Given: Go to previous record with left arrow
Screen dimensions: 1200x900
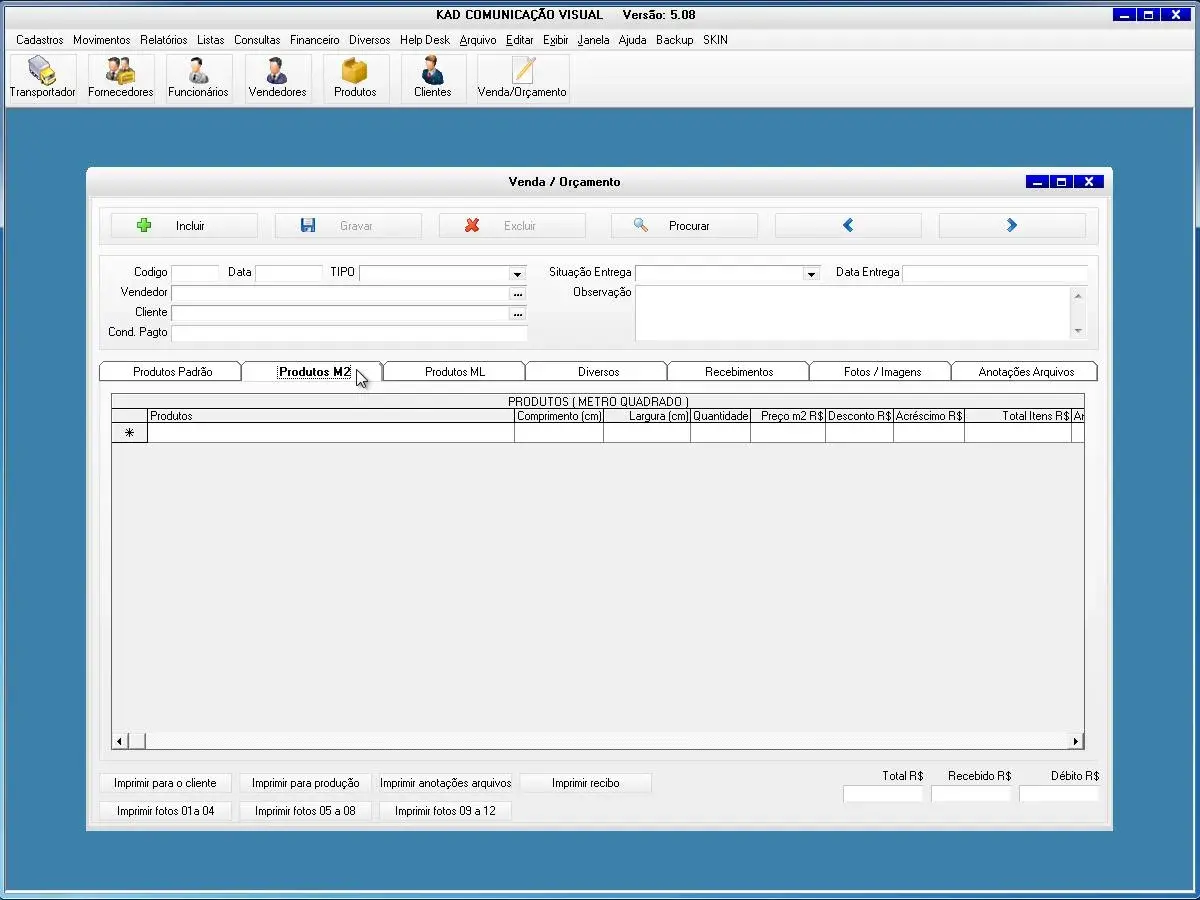Looking at the screenshot, I should pyautogui.click(x=847, y=226).
